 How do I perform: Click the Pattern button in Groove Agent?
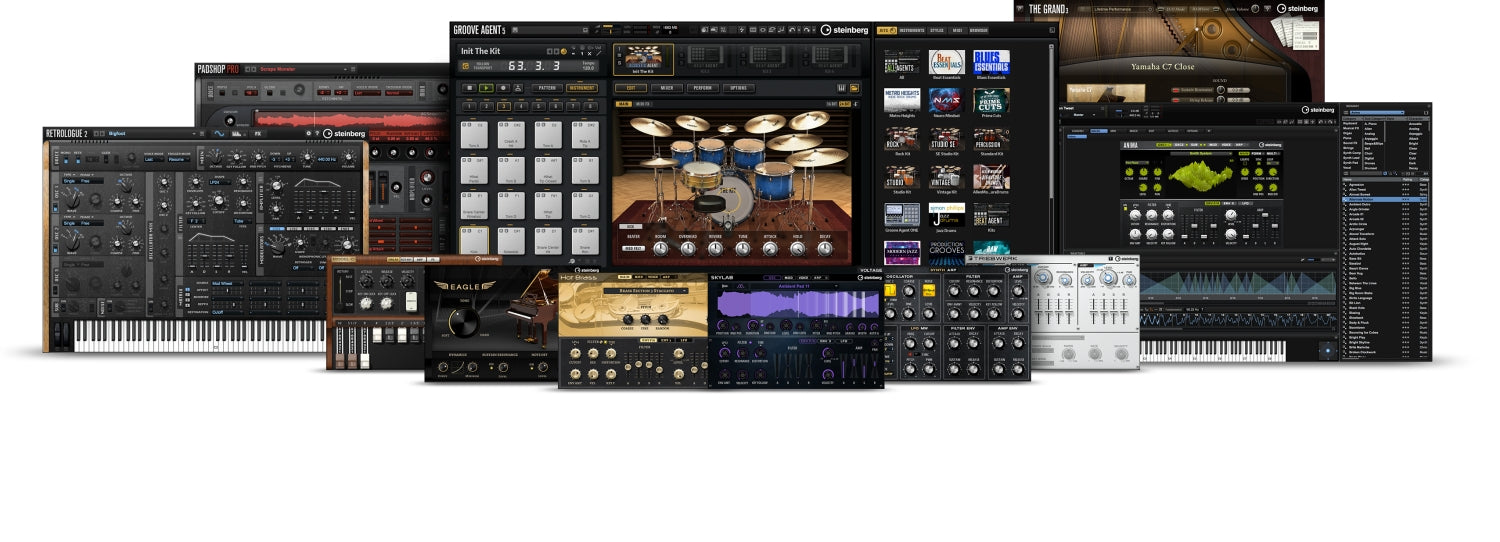(547, 88)
